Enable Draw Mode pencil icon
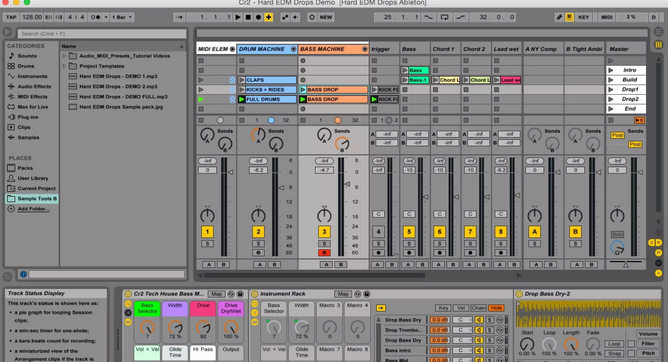The image size is (668, 362). pyautogui.click(x=559, y=17)
